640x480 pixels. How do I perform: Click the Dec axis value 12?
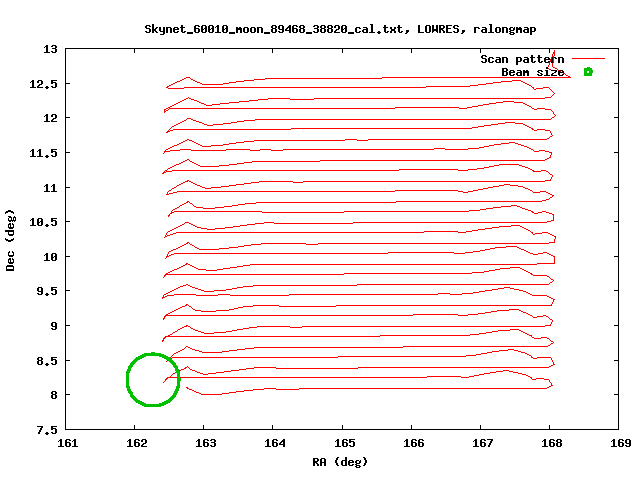click(50, 118)
